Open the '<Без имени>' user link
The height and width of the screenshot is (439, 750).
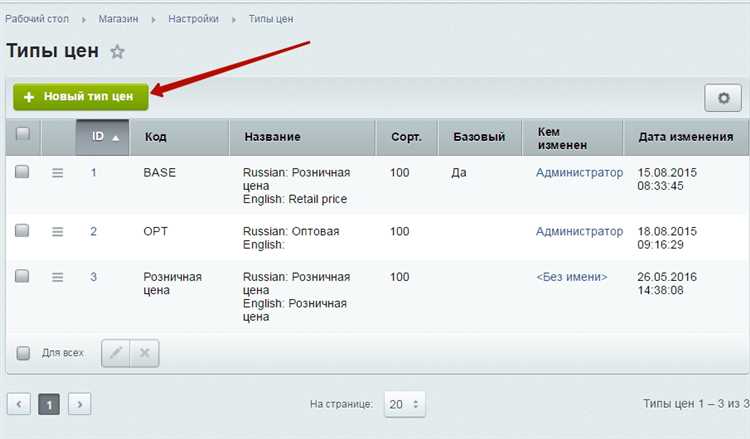572,277
